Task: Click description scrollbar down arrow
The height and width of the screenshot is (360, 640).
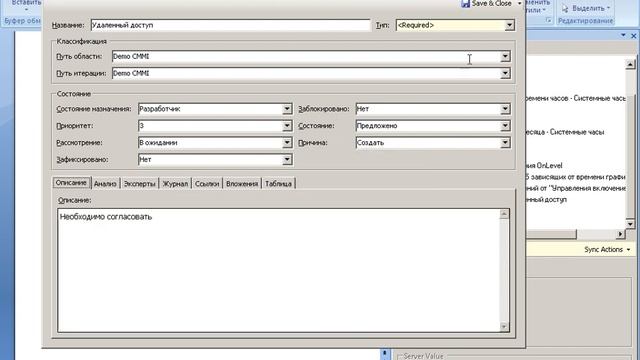Action: click(504, 327)
